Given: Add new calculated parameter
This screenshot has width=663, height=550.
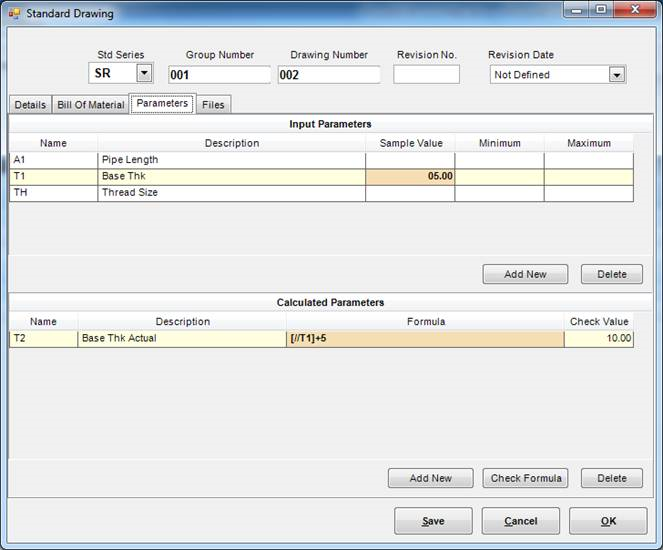Looking at the screenshot, I should tap(430, 478).
